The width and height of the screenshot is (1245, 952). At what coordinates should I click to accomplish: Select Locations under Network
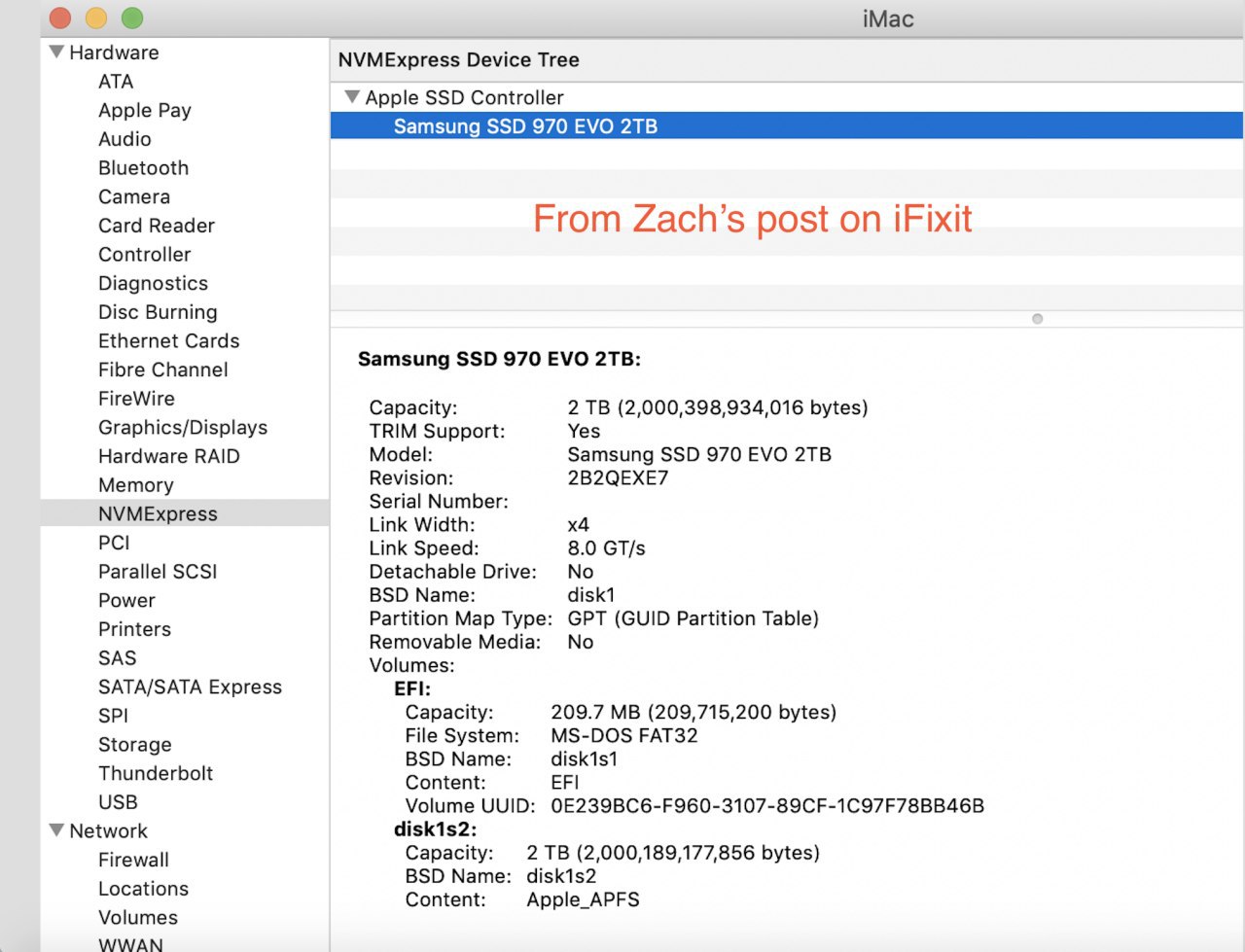(x=143, y=889)
